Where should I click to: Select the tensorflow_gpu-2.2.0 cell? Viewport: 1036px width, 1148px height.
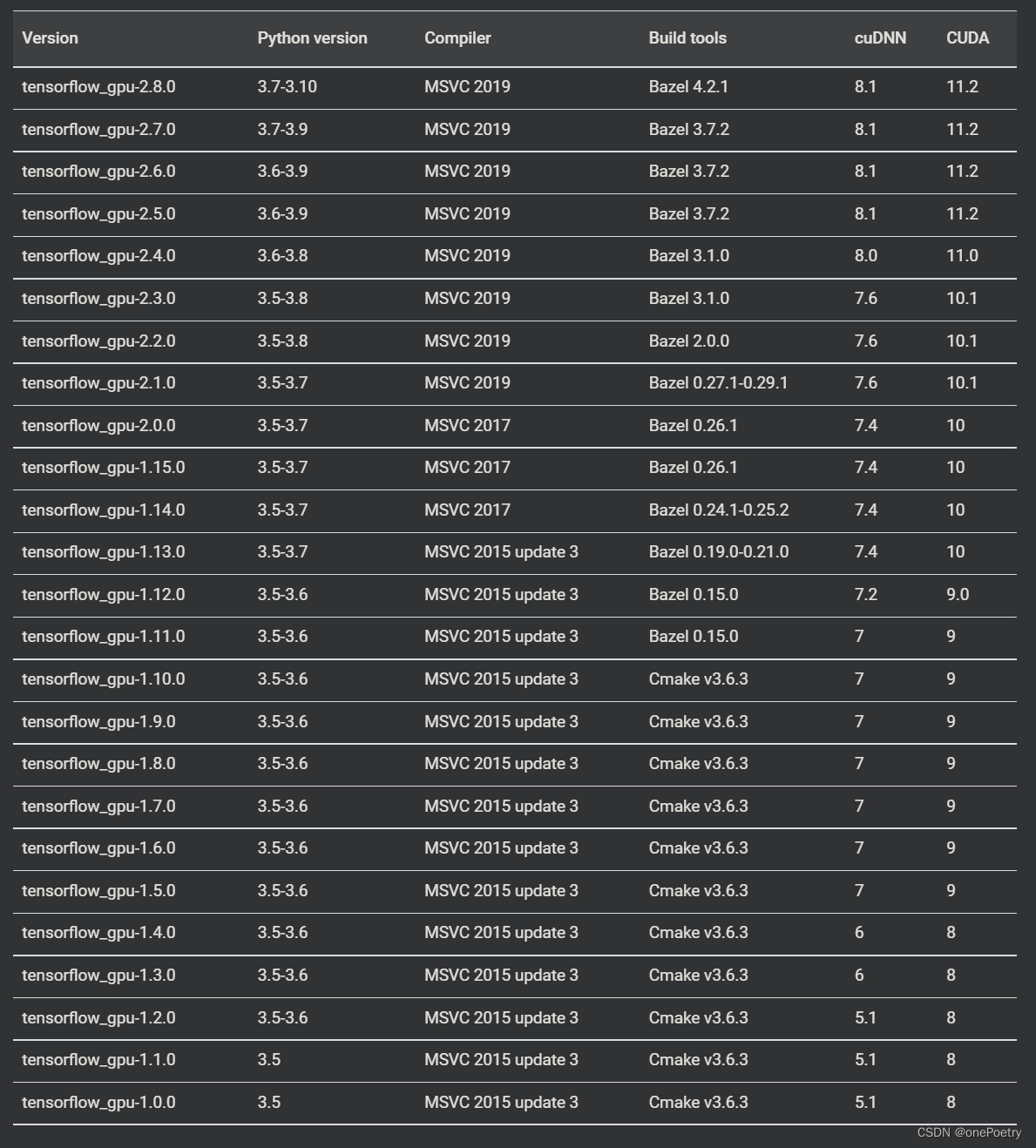pos(98,341)
